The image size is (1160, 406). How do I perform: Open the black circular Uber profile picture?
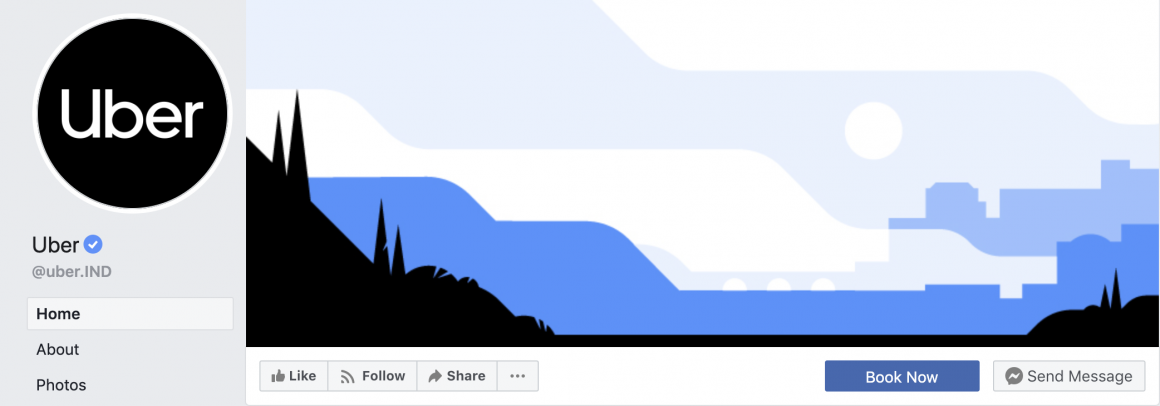tap(133, 113)
